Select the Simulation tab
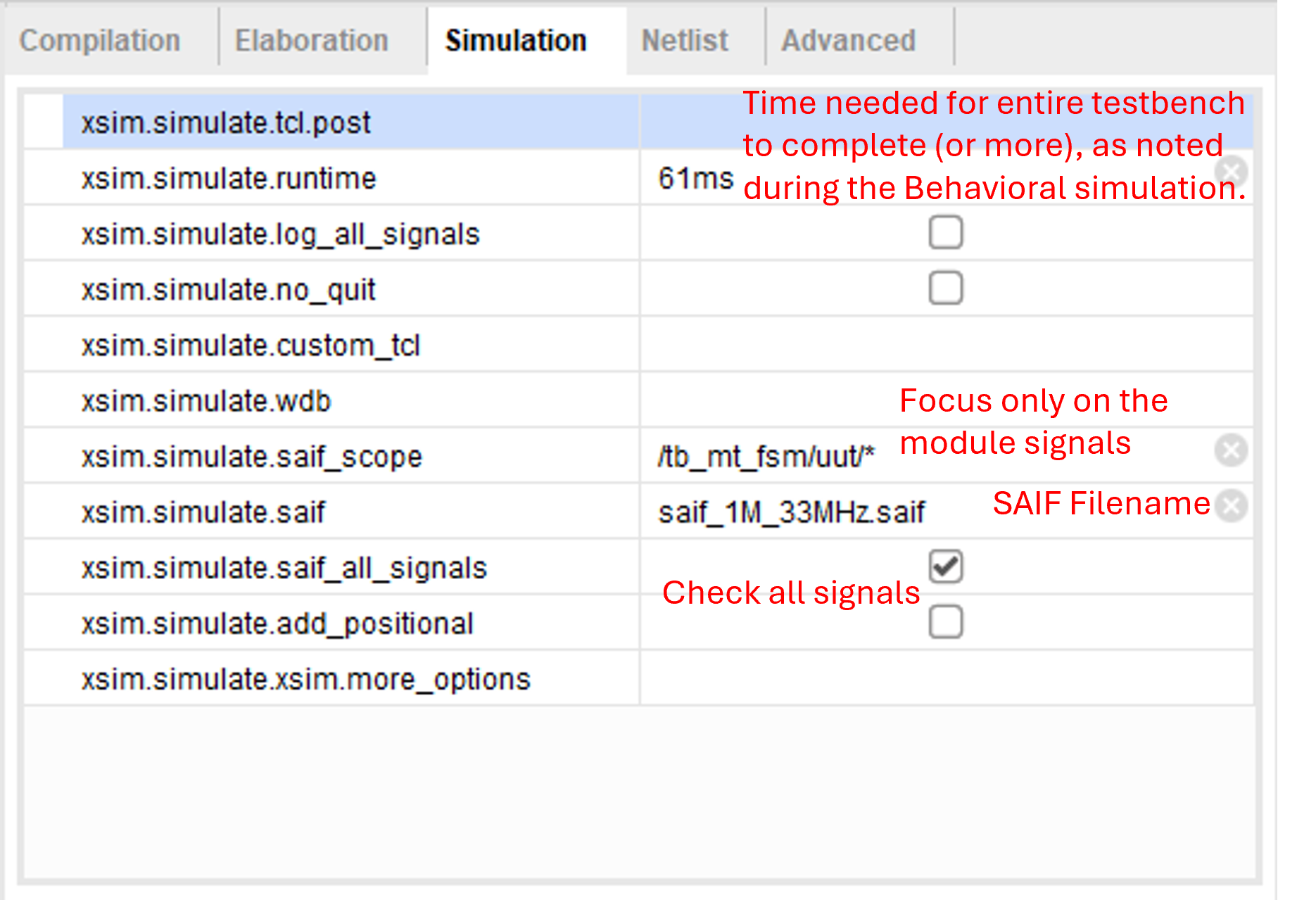1316x900 pixels. coord(516,41)
